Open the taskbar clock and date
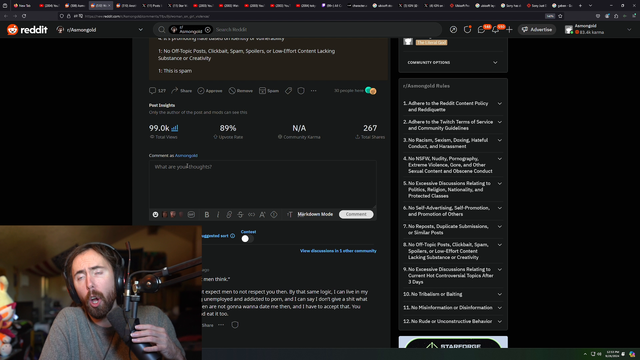640x360 pixels. tap(612, 354)
